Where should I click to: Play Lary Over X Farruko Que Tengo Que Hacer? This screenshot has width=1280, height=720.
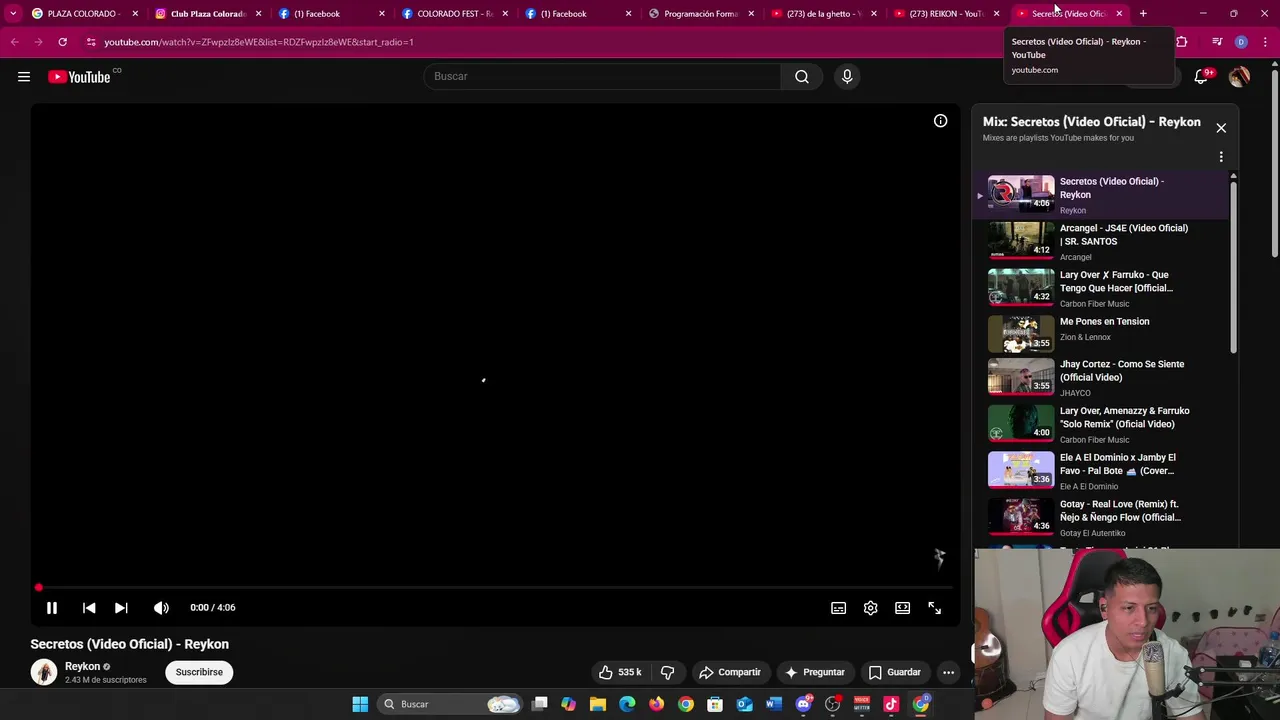click(x=1100, y=288)
